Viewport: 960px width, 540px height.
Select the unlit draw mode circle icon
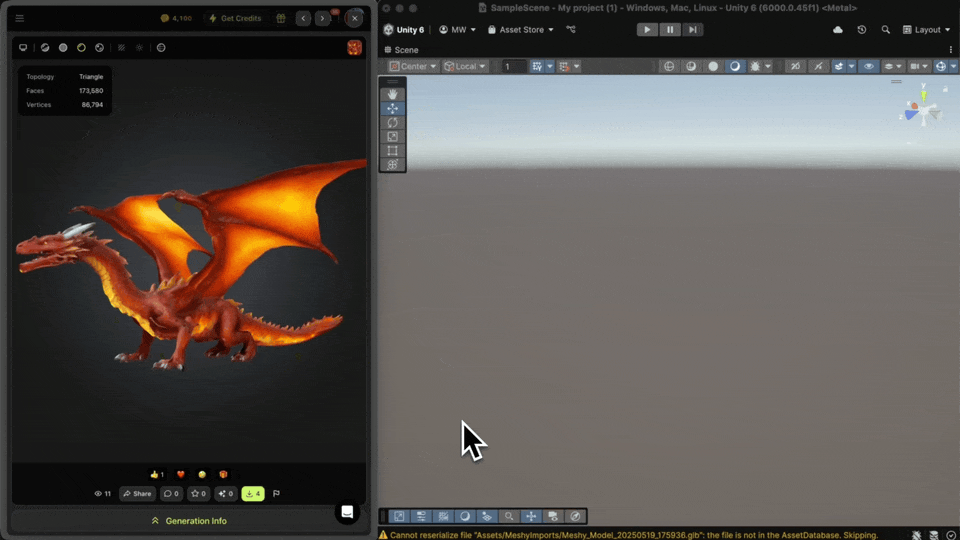pyautogui.click(x=713, y=66)
